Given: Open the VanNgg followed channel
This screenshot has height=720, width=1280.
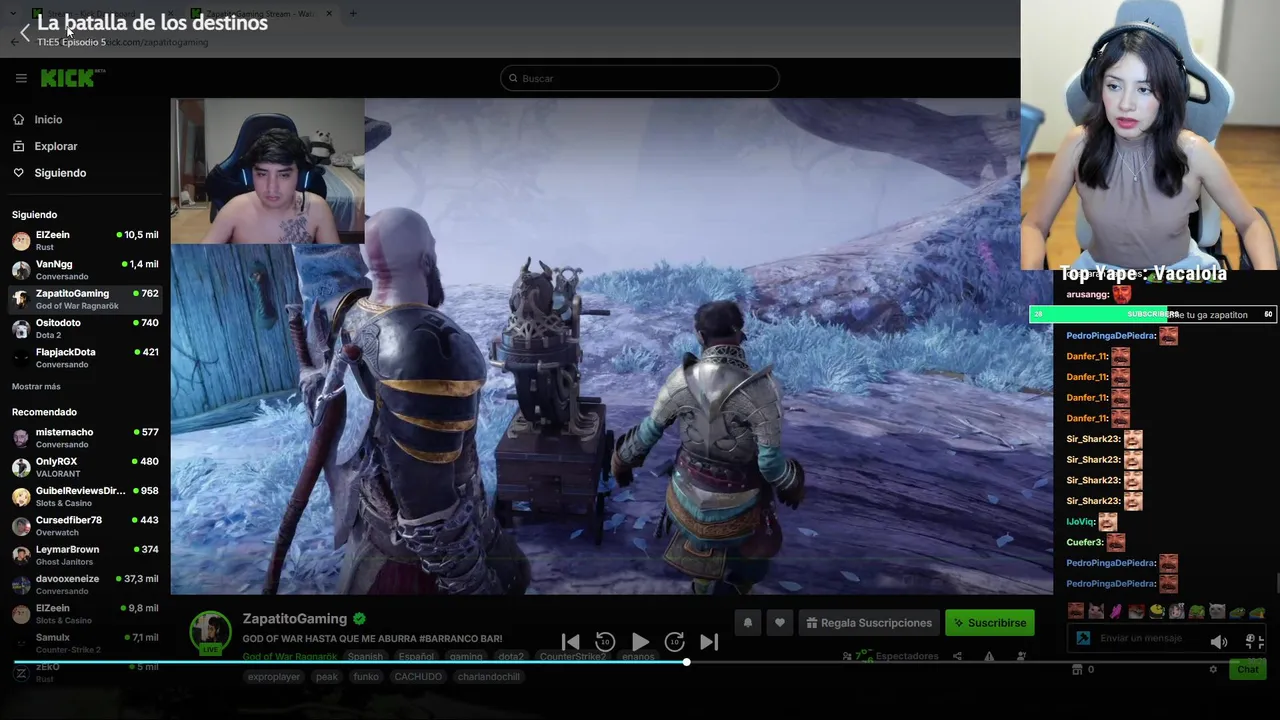Looking at the screenshot, I should [85, 270].
